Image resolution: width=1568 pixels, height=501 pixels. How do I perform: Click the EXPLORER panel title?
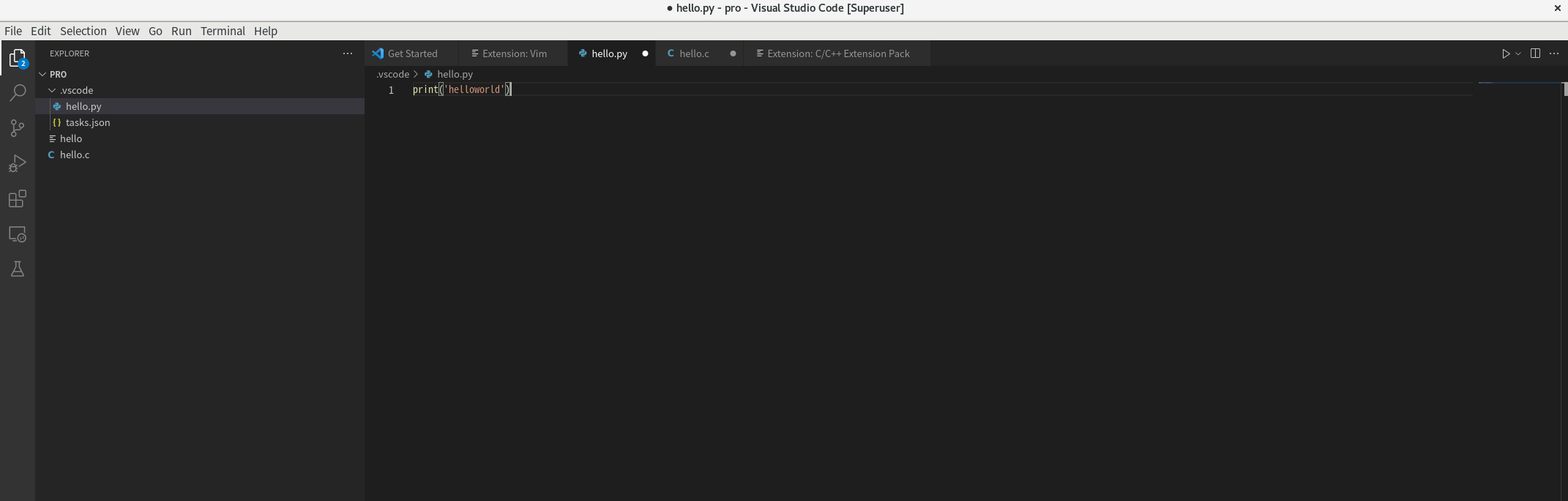tap(70, 53)
